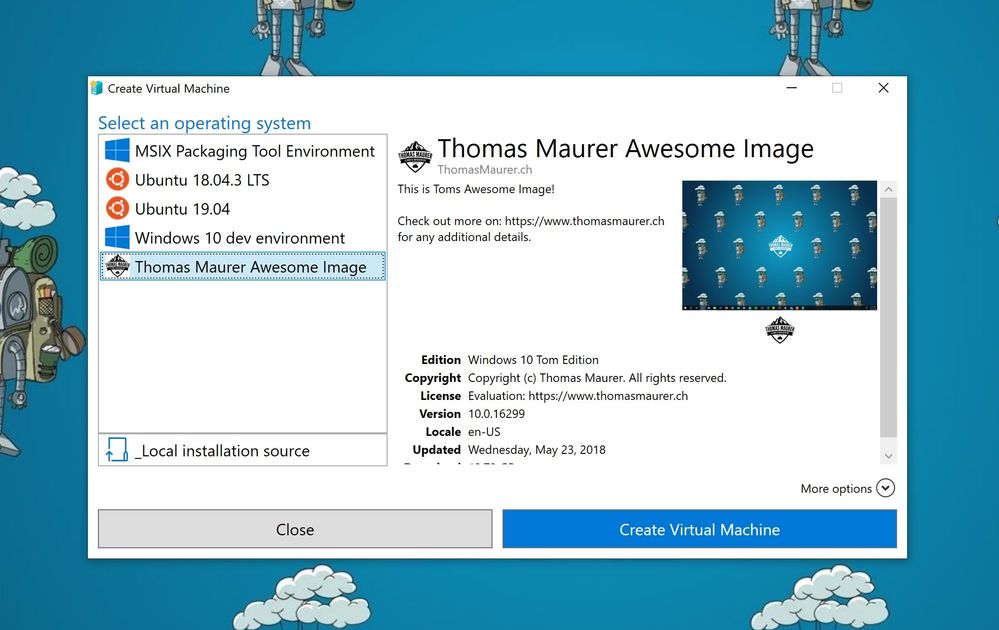Select Thomas Maurer Awesome Image entry
This screenshot has width=999, height=630.
tap(243, 266)
